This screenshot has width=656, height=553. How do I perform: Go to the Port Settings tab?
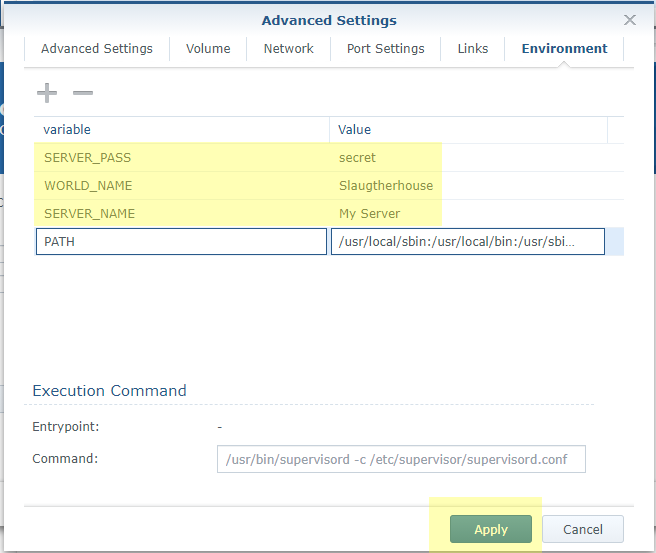pyautogui.click(x=385, y=49)
